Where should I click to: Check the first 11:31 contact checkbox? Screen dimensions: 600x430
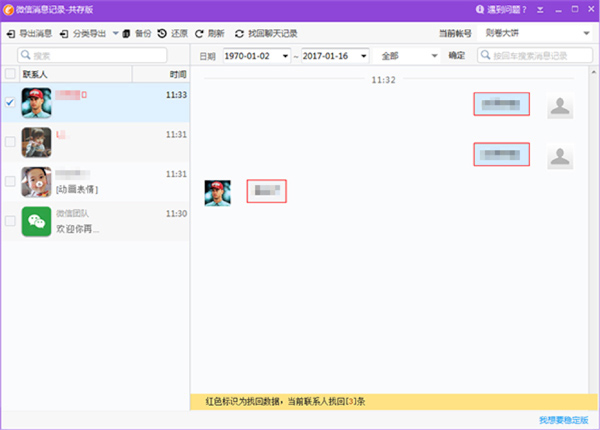tap(10, 142)
